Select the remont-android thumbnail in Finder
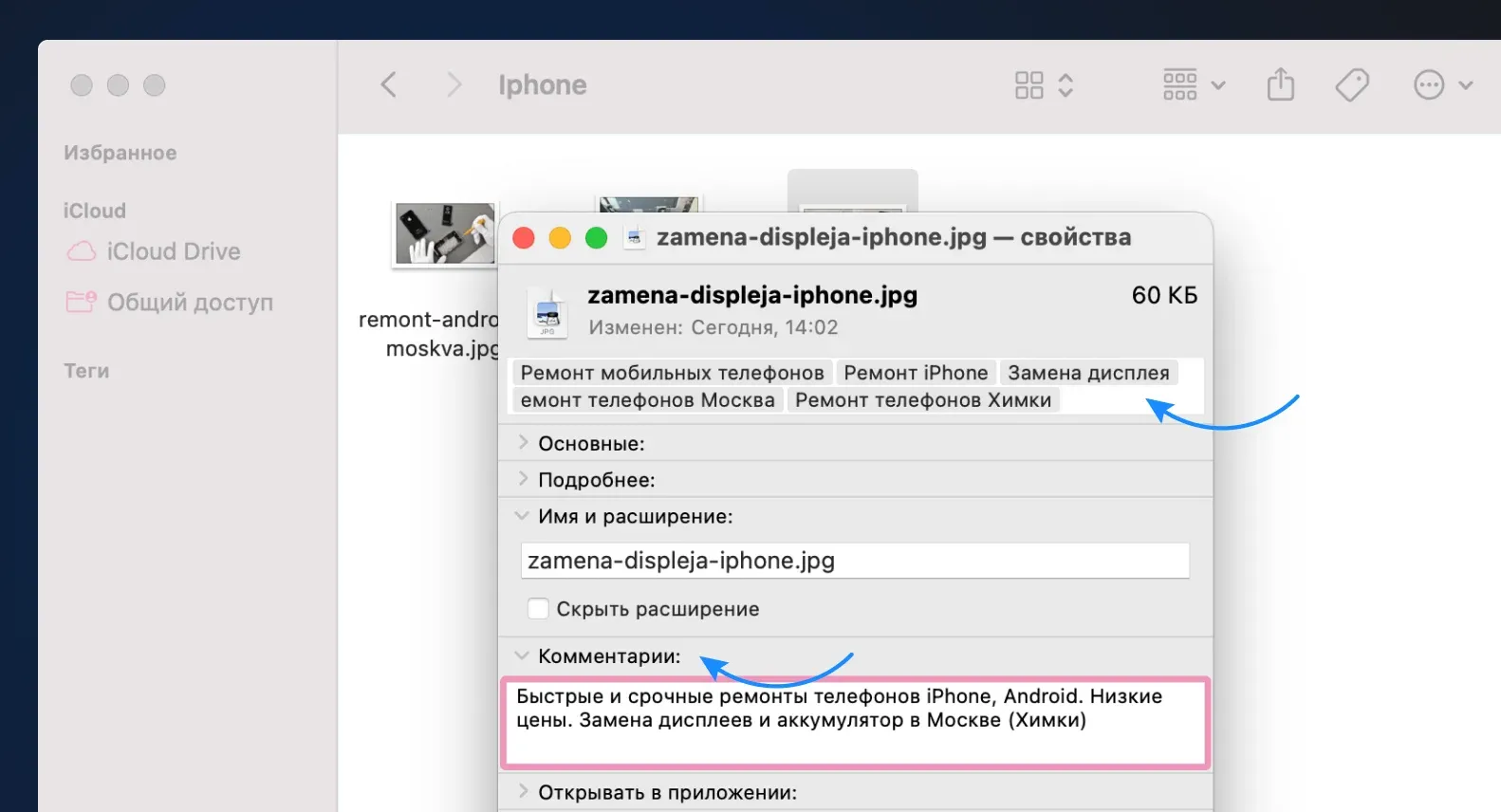This screenshot has height=812, width=1501. click(x=445, y=233)
